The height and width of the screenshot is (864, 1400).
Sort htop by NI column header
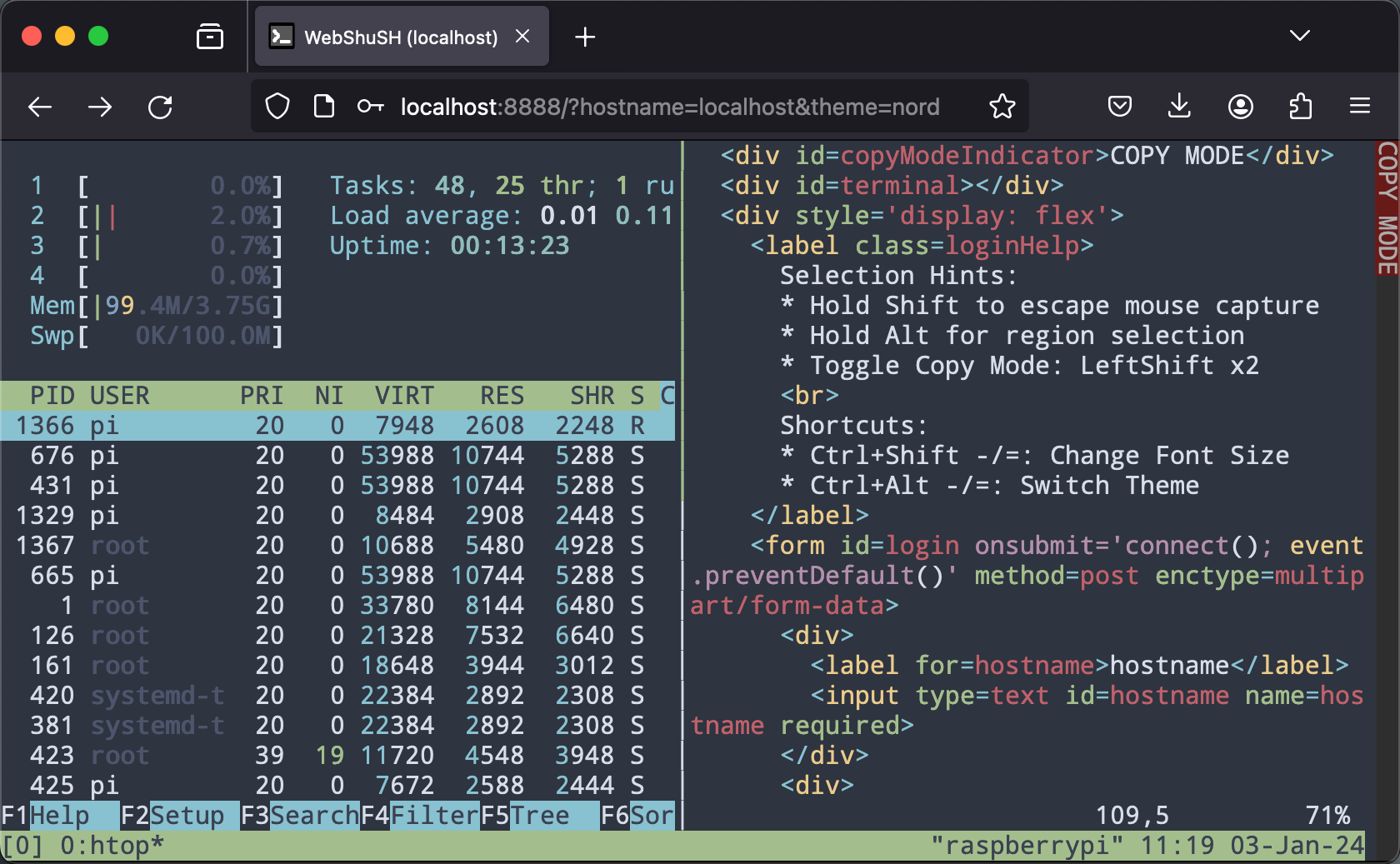click(329, 396)
